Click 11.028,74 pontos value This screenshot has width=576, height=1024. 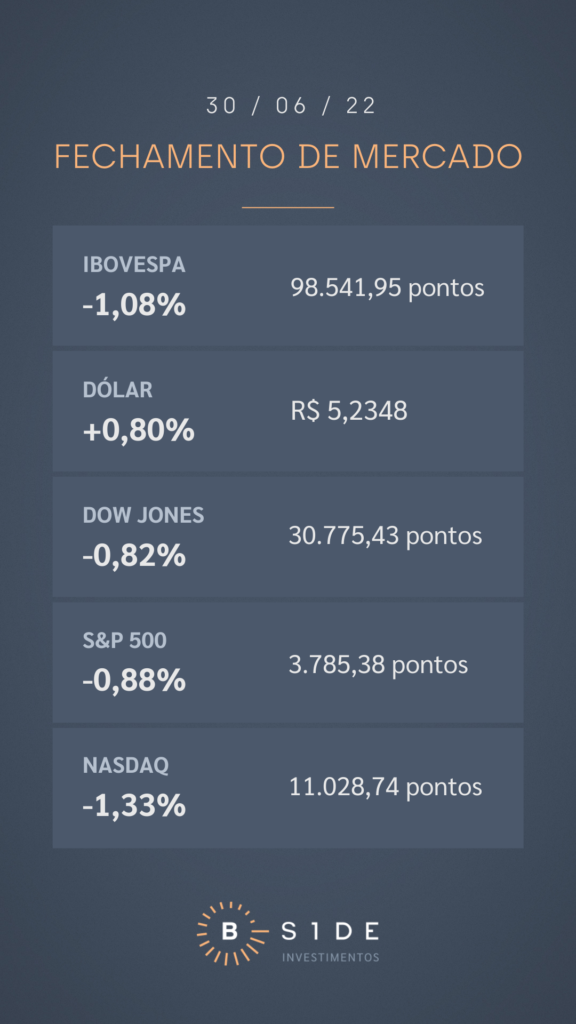(x=385, y=787)
